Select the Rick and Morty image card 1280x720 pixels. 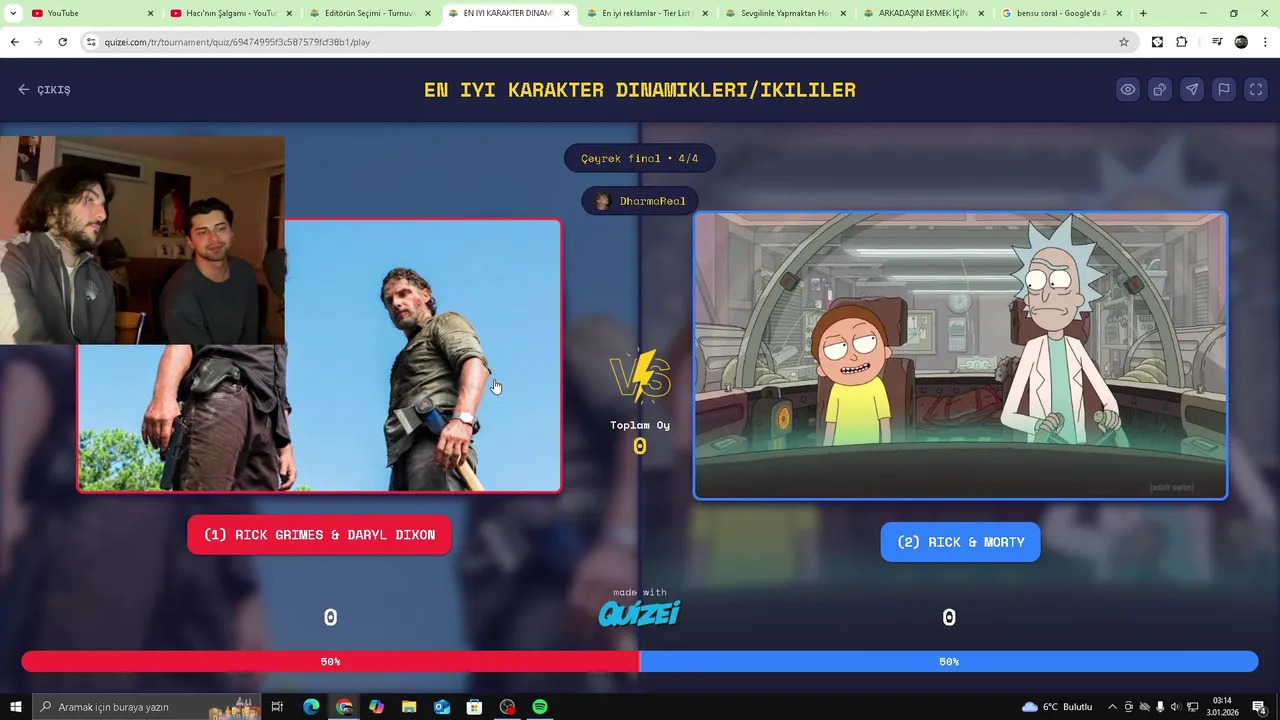(960, 355)
